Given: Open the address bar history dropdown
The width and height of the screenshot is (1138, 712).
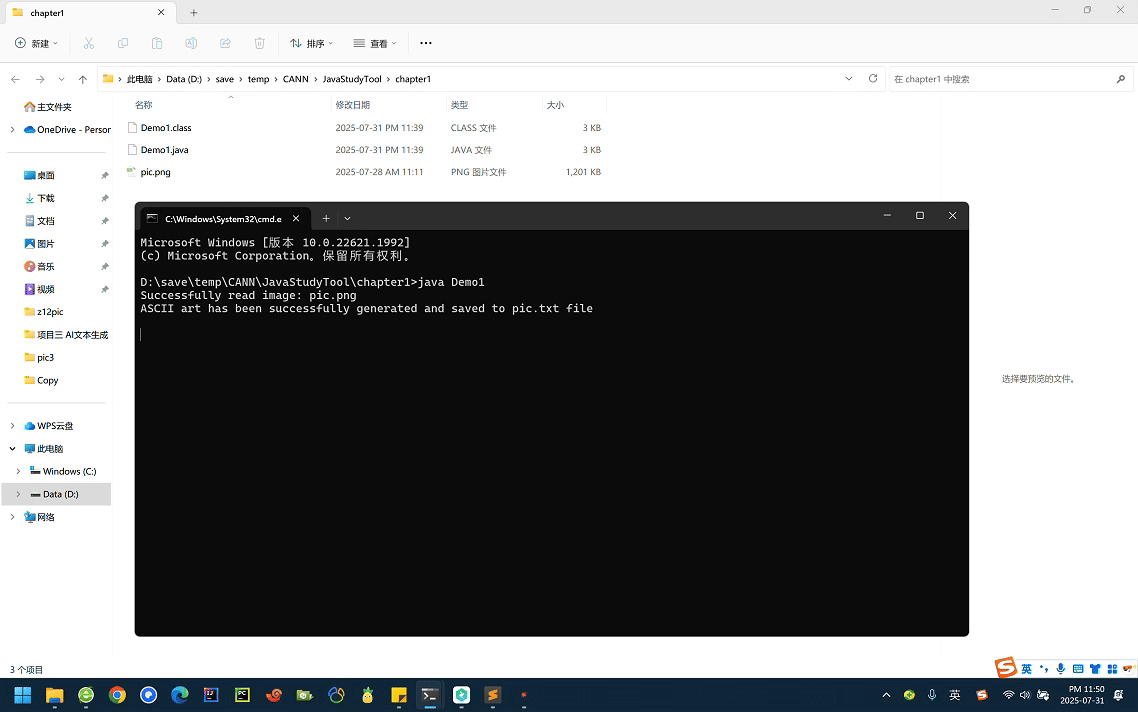Looking at the screenshot, I should tap(848, 78).
